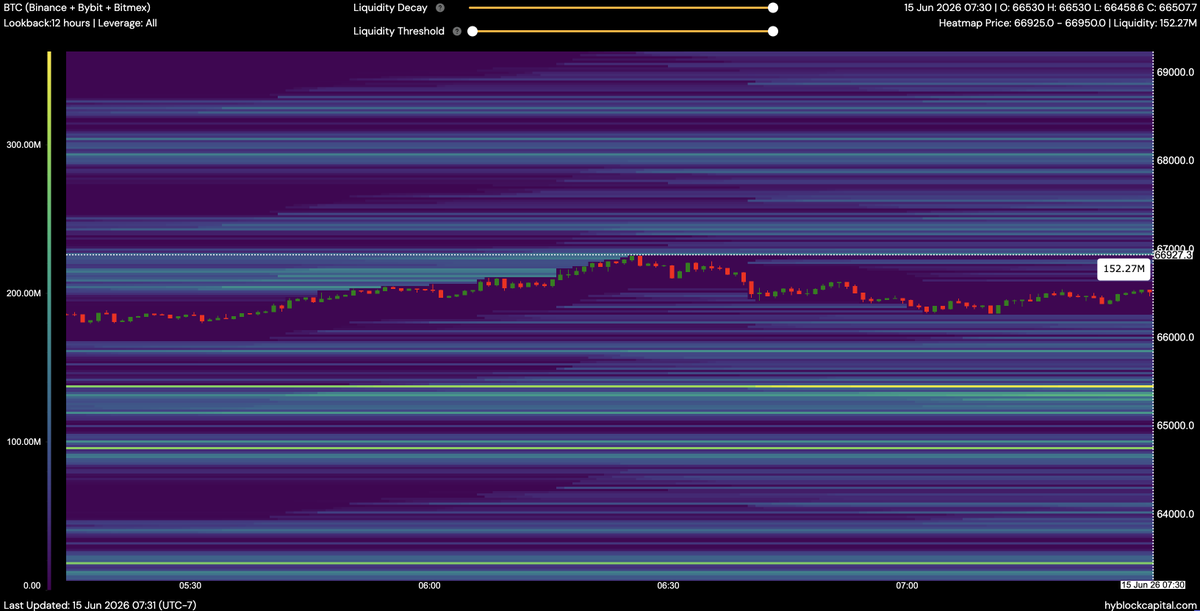Click the 66000.0 price axis label
This screenshot has height=611, width=1200.
[1175, 337]
